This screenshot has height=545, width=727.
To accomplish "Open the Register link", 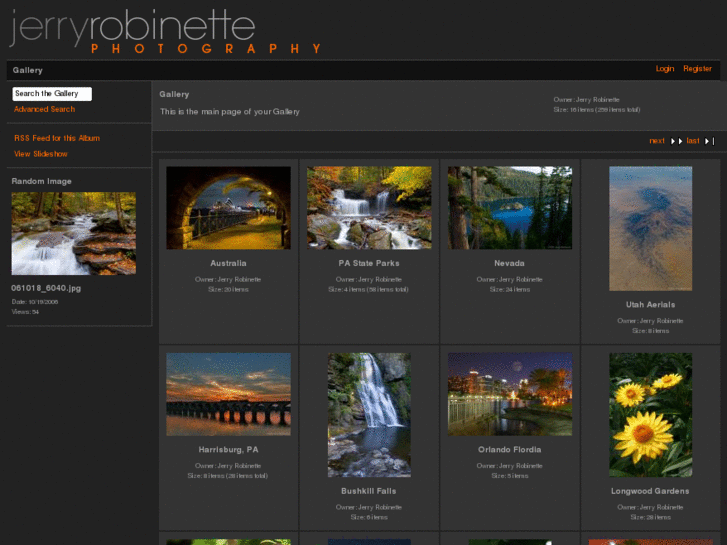I will pyautogui.click(x=697, y=69).
